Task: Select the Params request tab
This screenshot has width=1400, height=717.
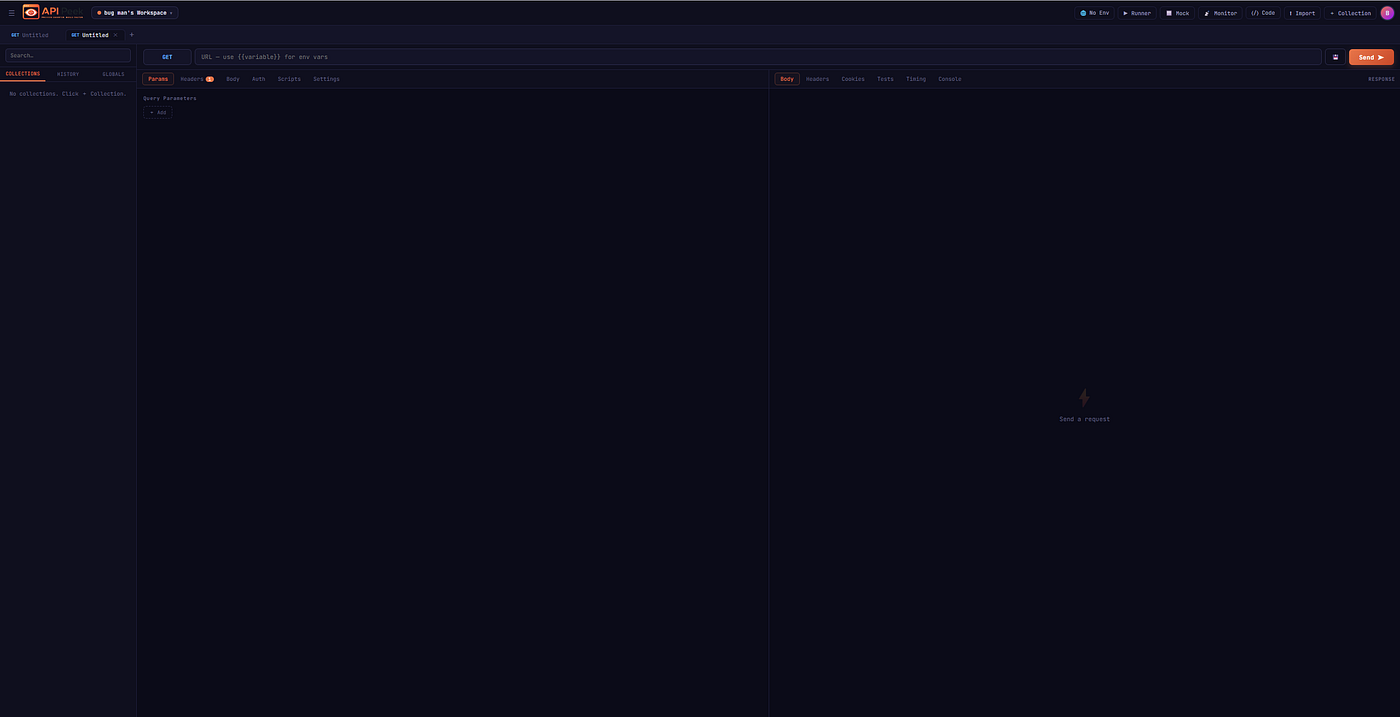Action: point(158,79)
